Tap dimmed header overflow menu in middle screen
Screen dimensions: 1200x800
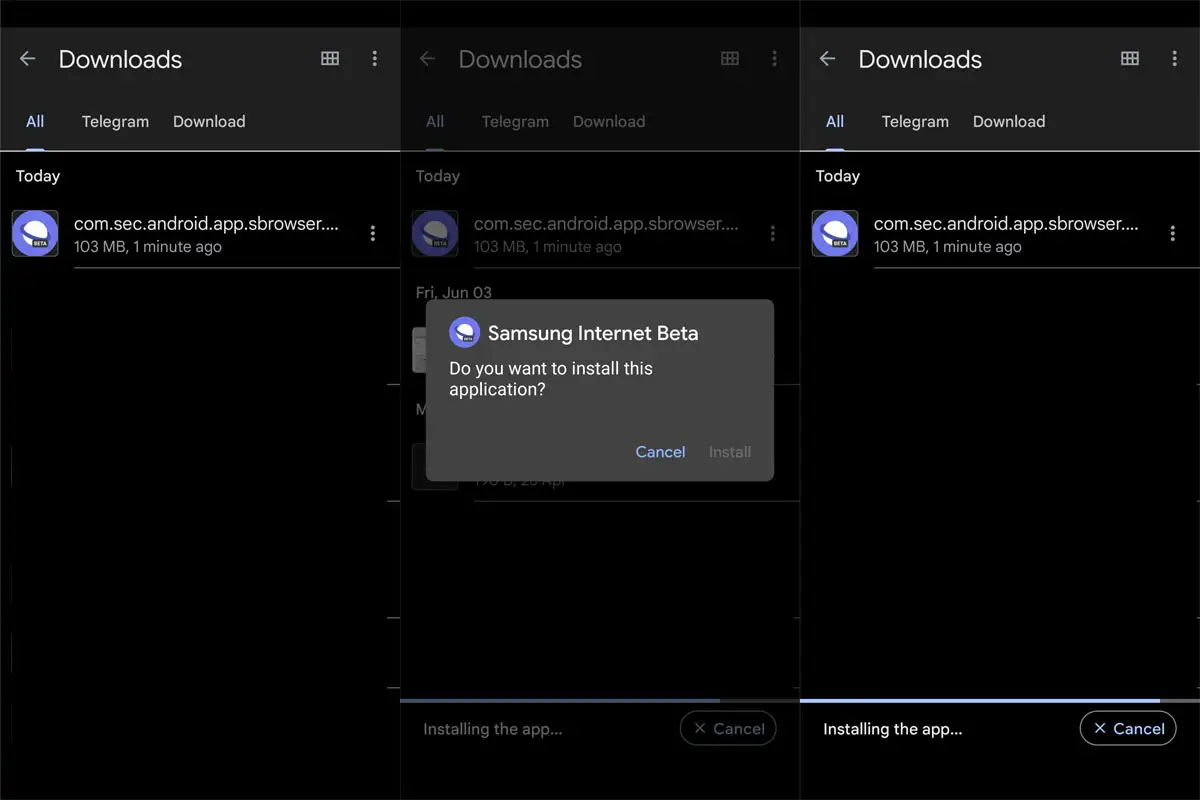coord(775,59)
